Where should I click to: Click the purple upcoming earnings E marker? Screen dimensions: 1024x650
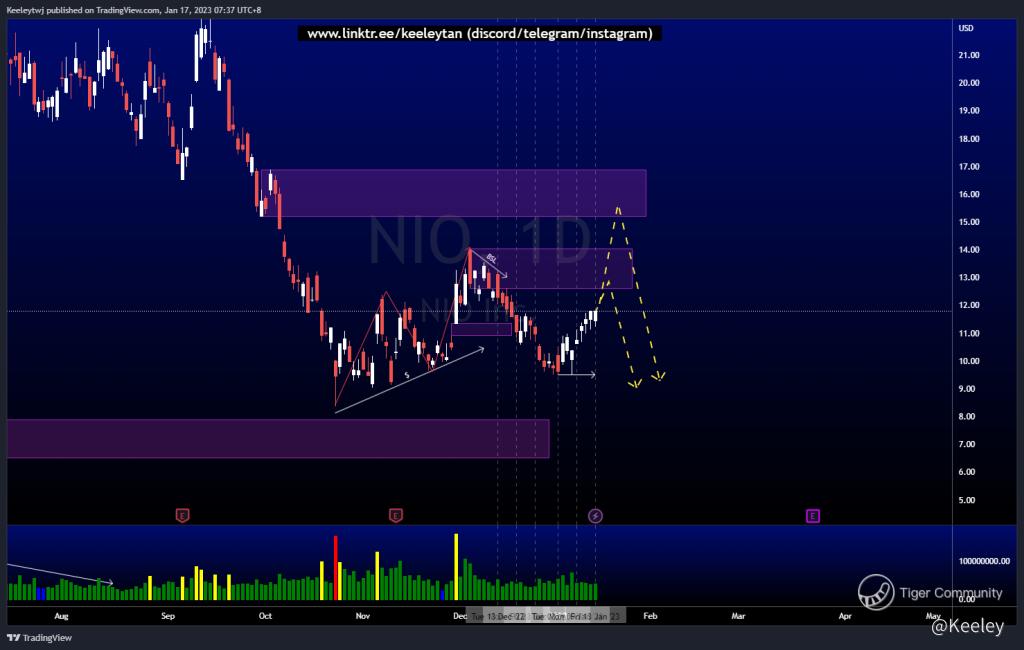[812, 516]
